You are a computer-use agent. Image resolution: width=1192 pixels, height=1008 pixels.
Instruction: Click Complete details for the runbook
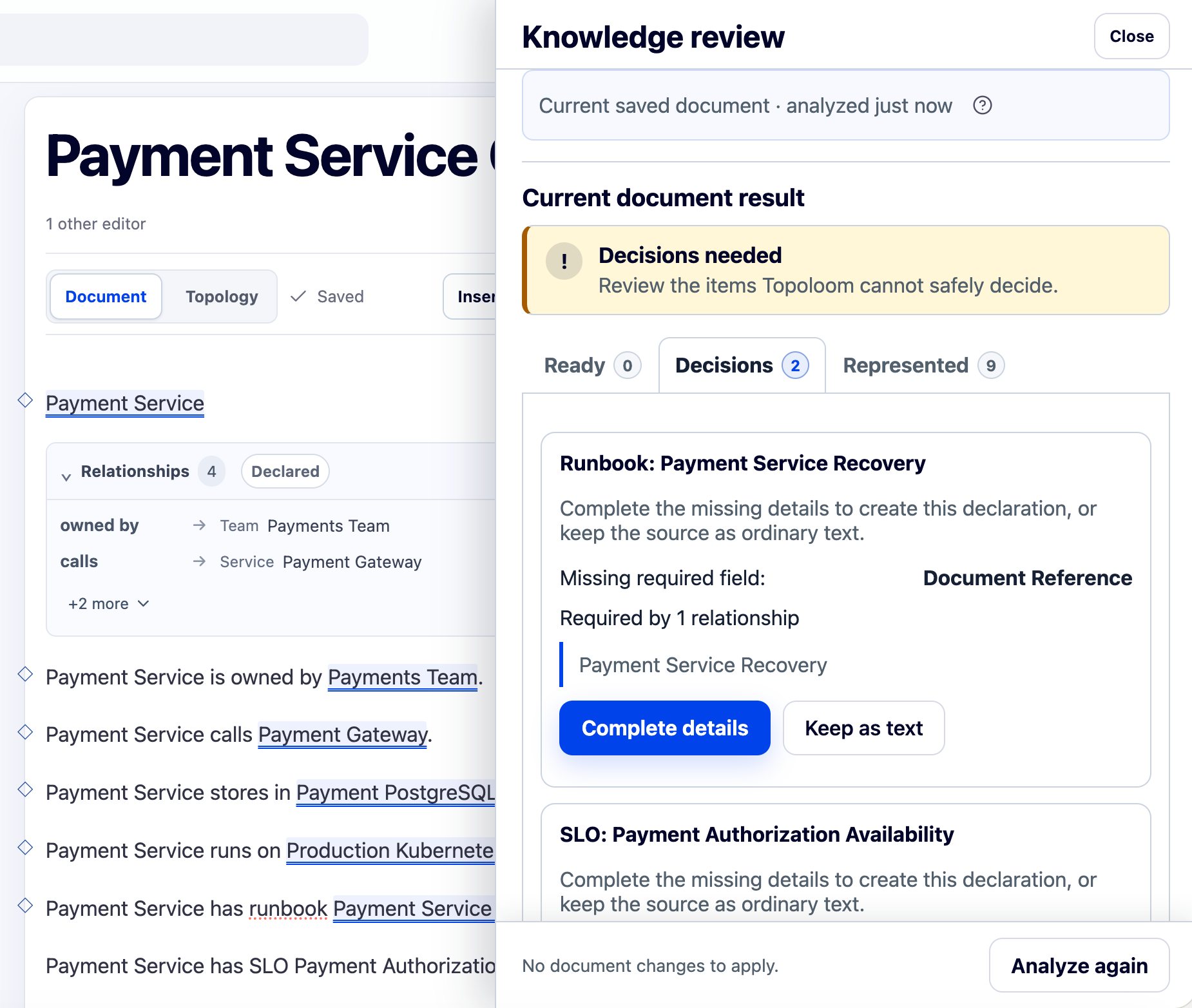[664, 728]
